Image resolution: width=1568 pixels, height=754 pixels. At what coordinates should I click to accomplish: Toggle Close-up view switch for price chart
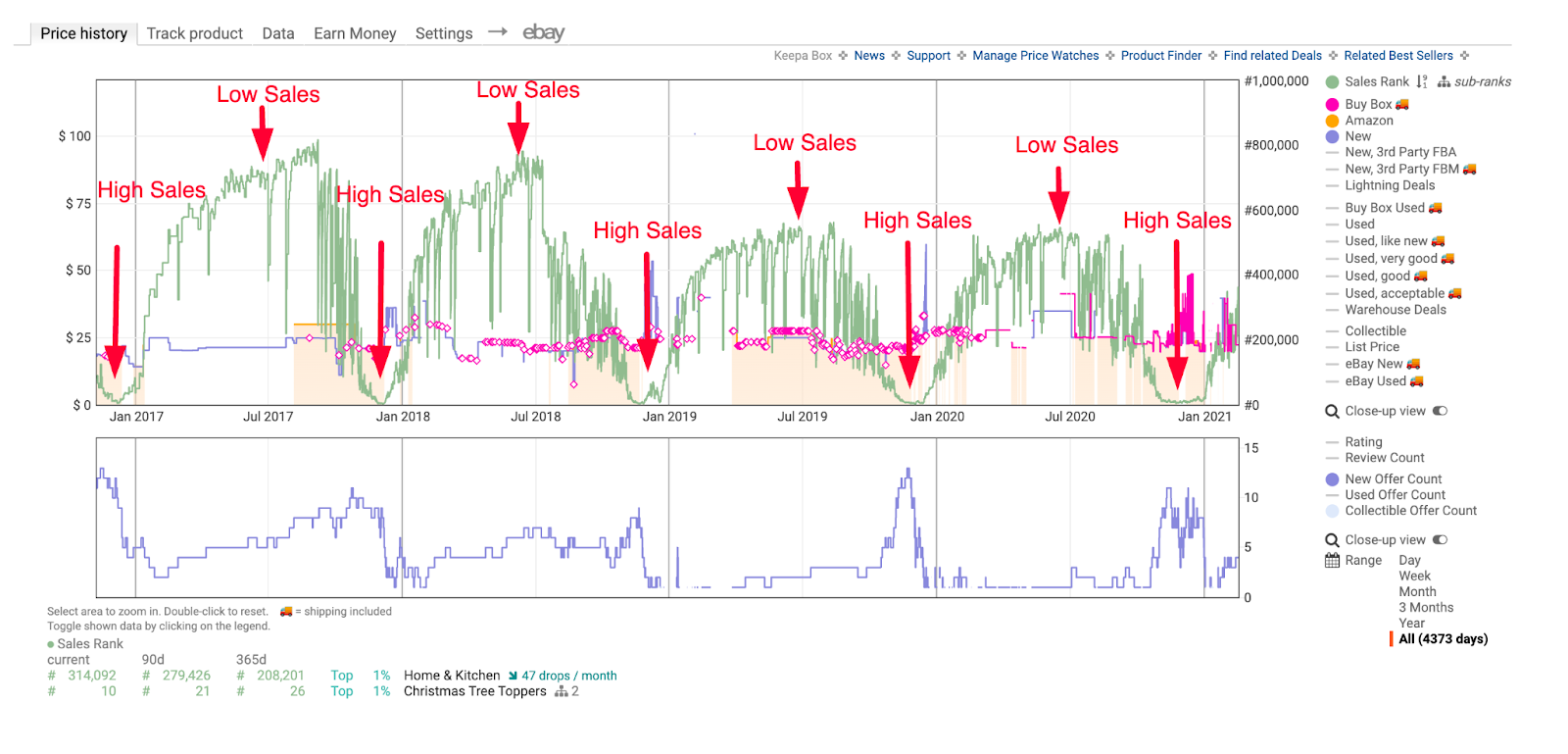click(1440, 411)
